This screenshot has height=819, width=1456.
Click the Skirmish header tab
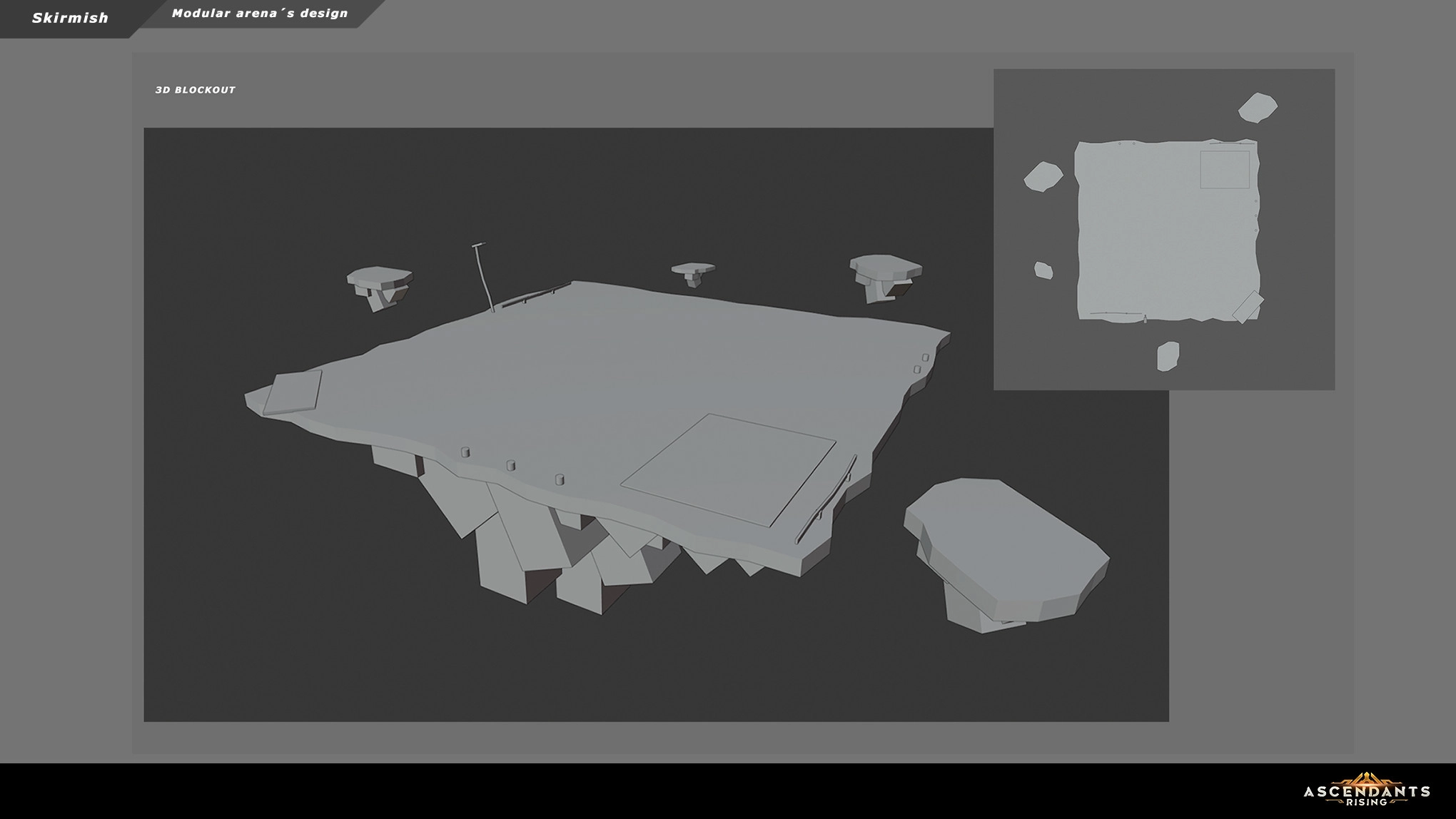(69, 18)
